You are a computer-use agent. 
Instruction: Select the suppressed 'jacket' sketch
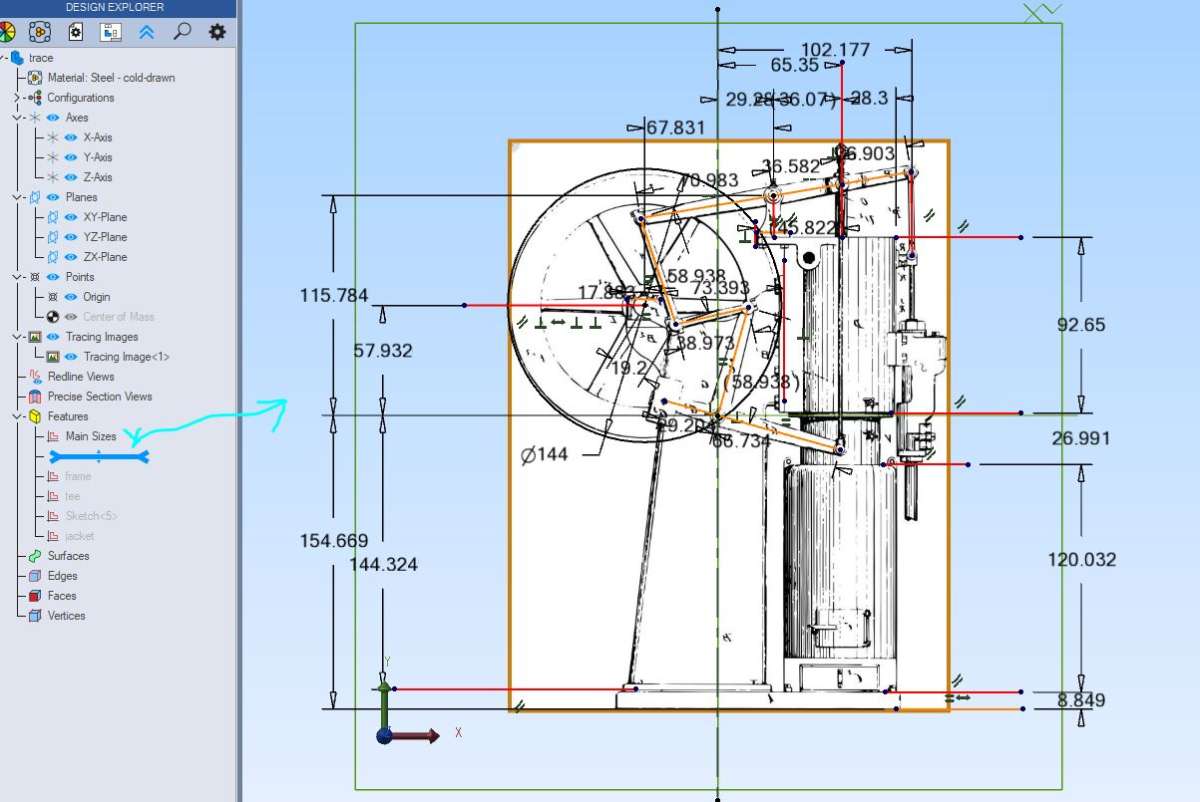80,536
